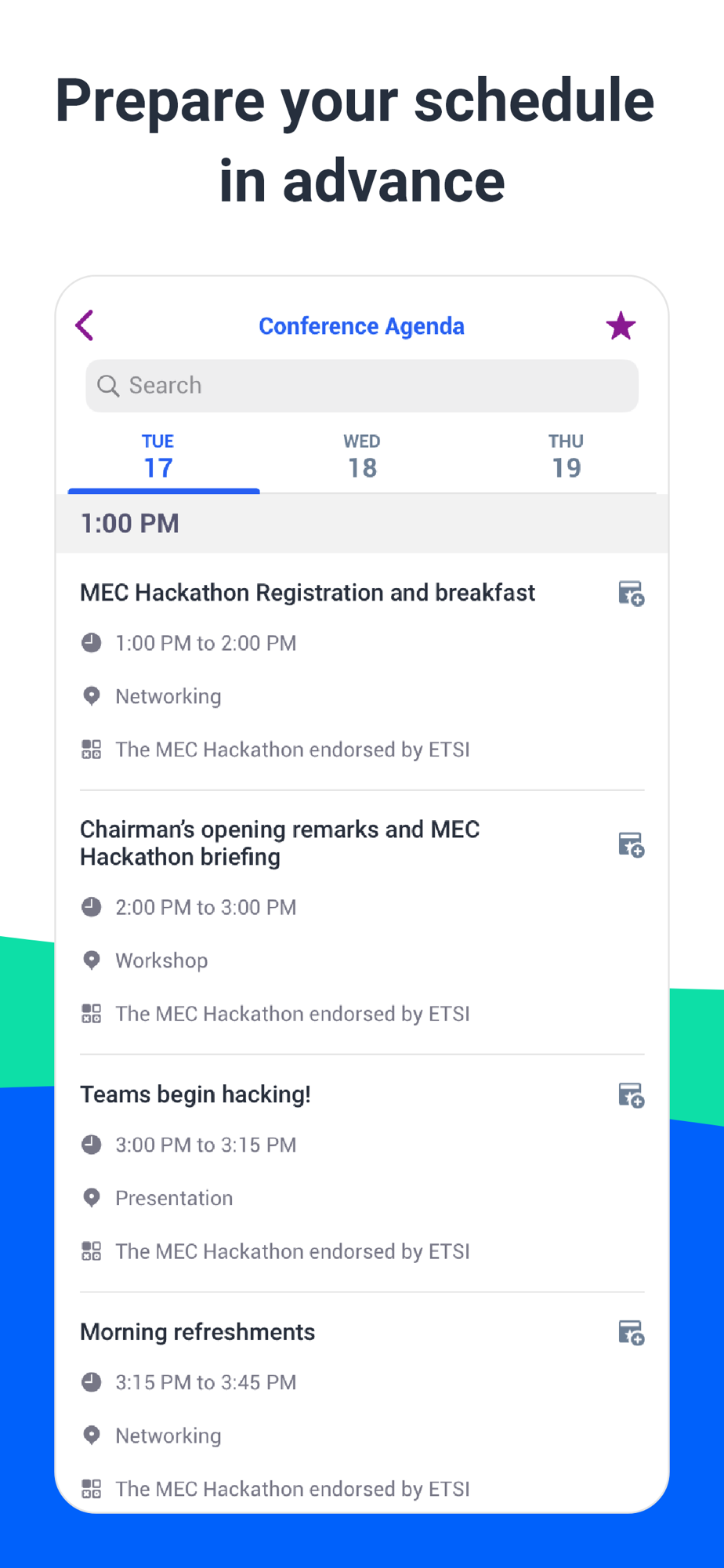Viewport: 724px width, 1568px height.
Task: Add Chairman's opening remarks to schedule icon
Action: [631, 844]
